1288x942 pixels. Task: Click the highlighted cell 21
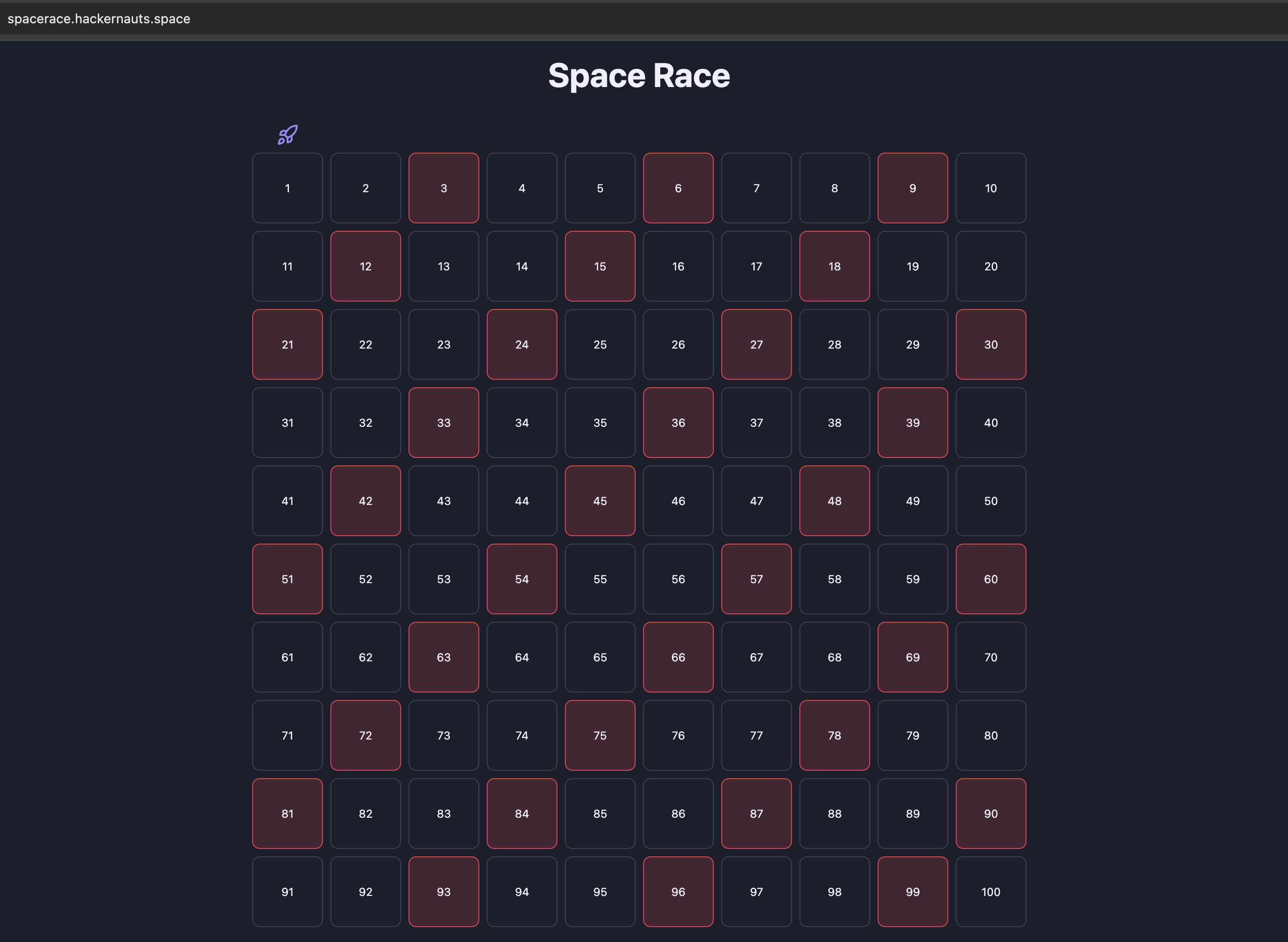point(288,344)
